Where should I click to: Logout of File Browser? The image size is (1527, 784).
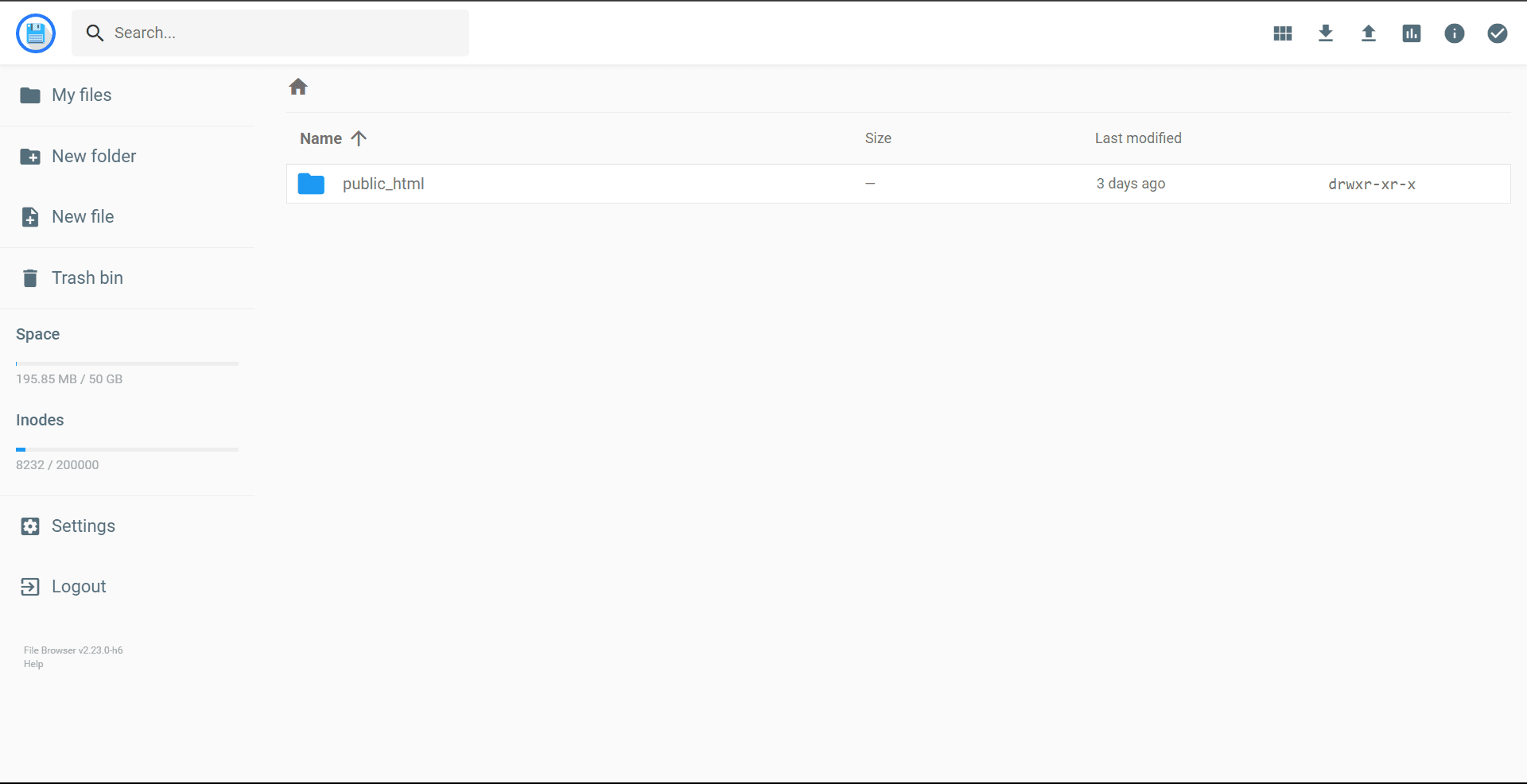point(79,586)
